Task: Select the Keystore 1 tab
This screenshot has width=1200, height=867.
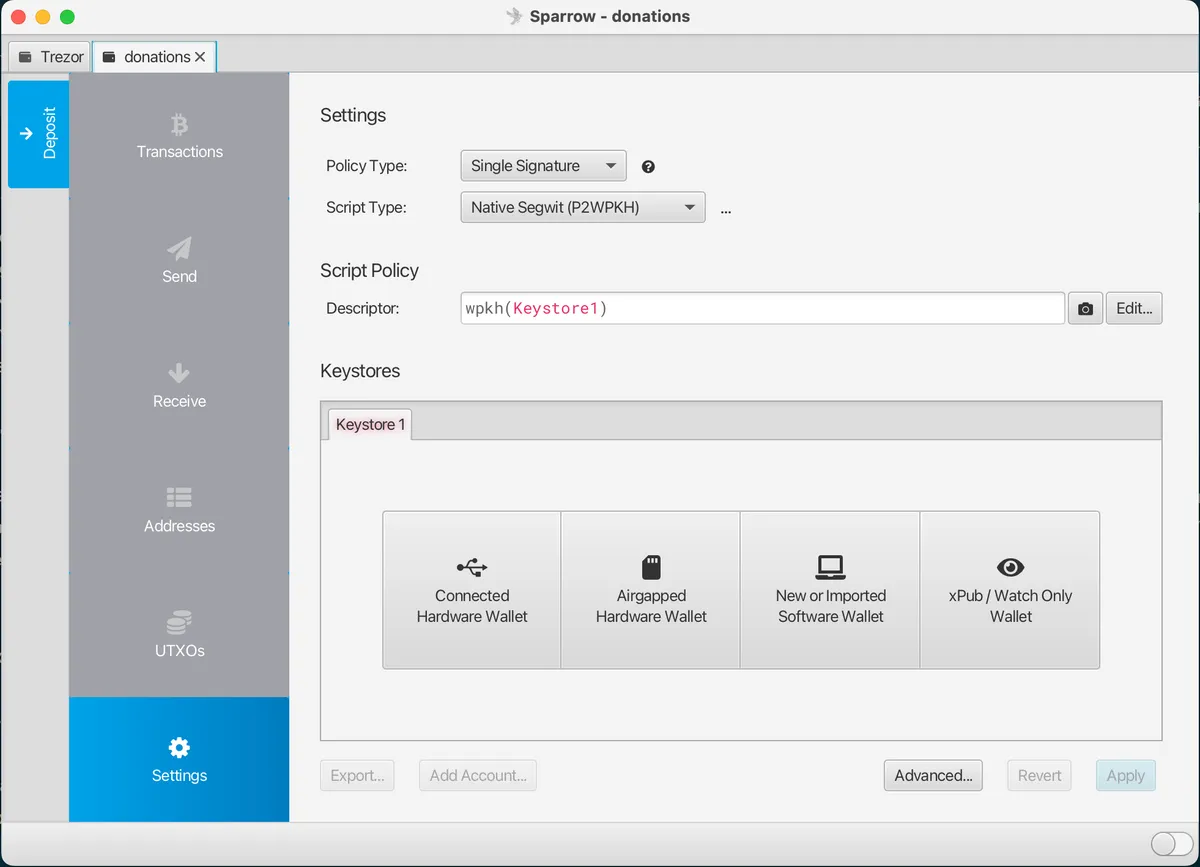Action: pyautogui.click(x=370, y=424)
